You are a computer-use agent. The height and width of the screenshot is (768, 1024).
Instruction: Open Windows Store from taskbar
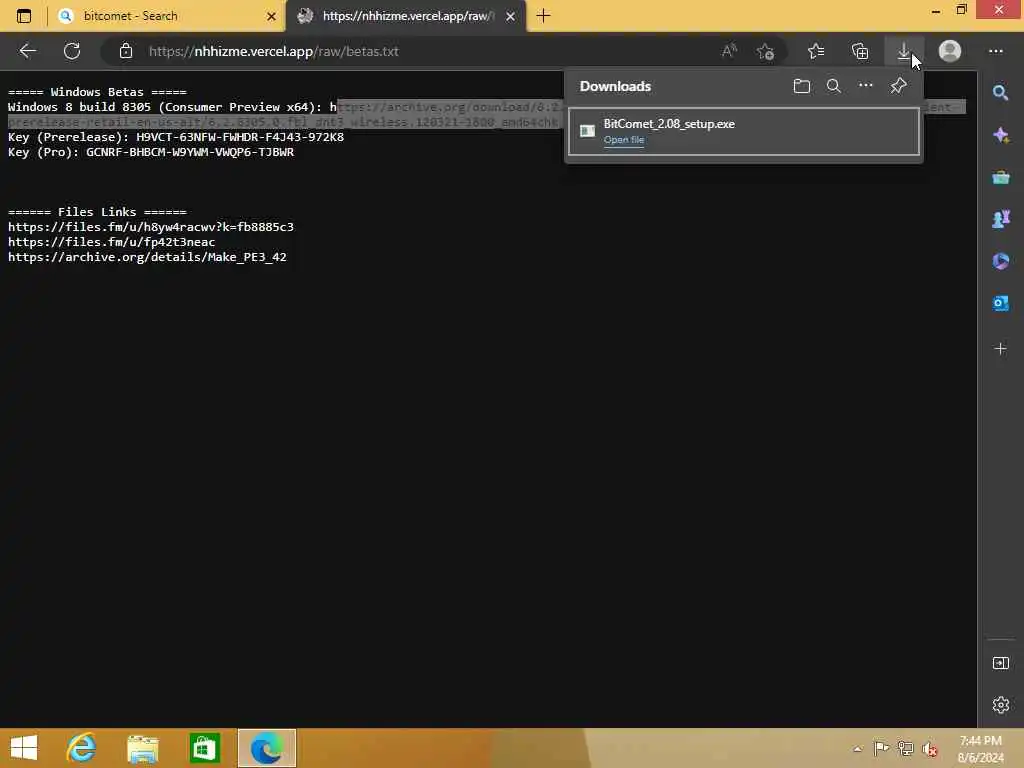[x=204, y=748]
